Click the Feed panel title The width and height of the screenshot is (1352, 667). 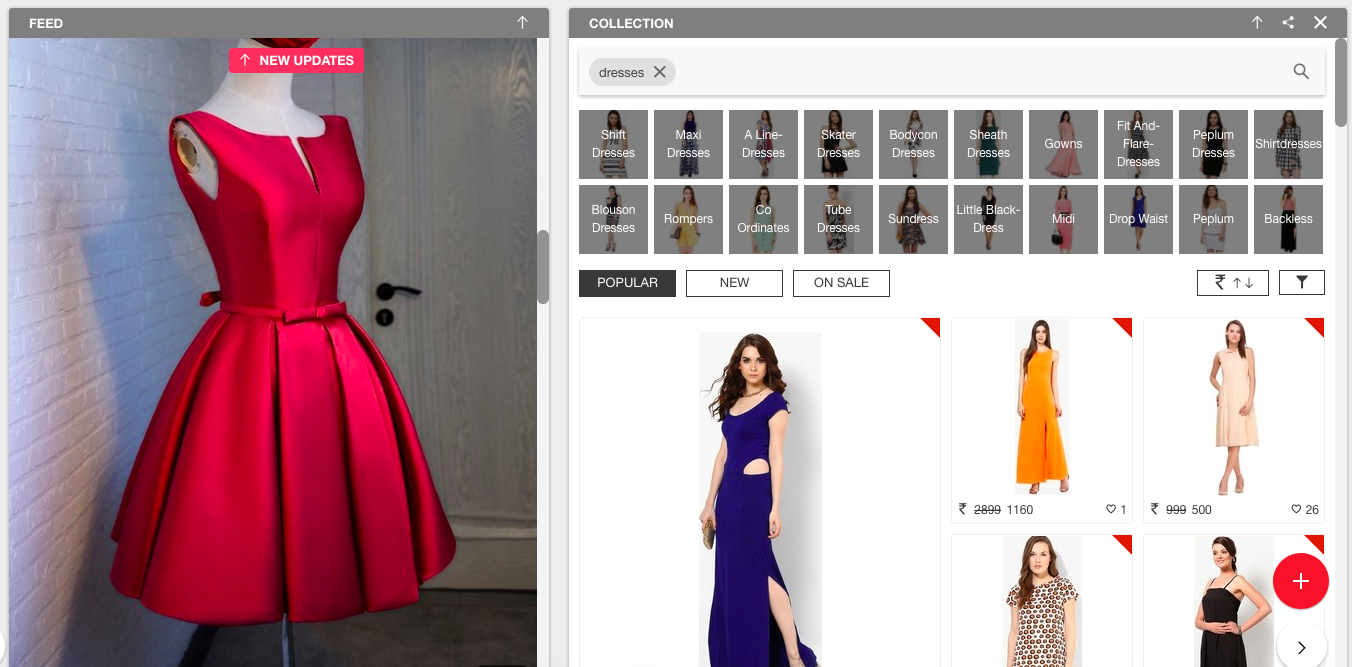click(x=46, y=23)
